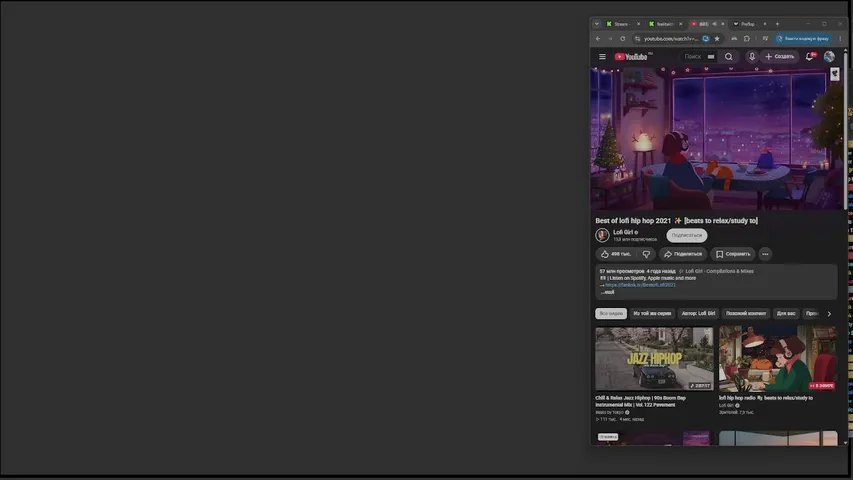The width and height of the screenshot is (853, 480).
Task: Open the Jazz Hiphop video thumbnail
Action: [x=654, y=359]
